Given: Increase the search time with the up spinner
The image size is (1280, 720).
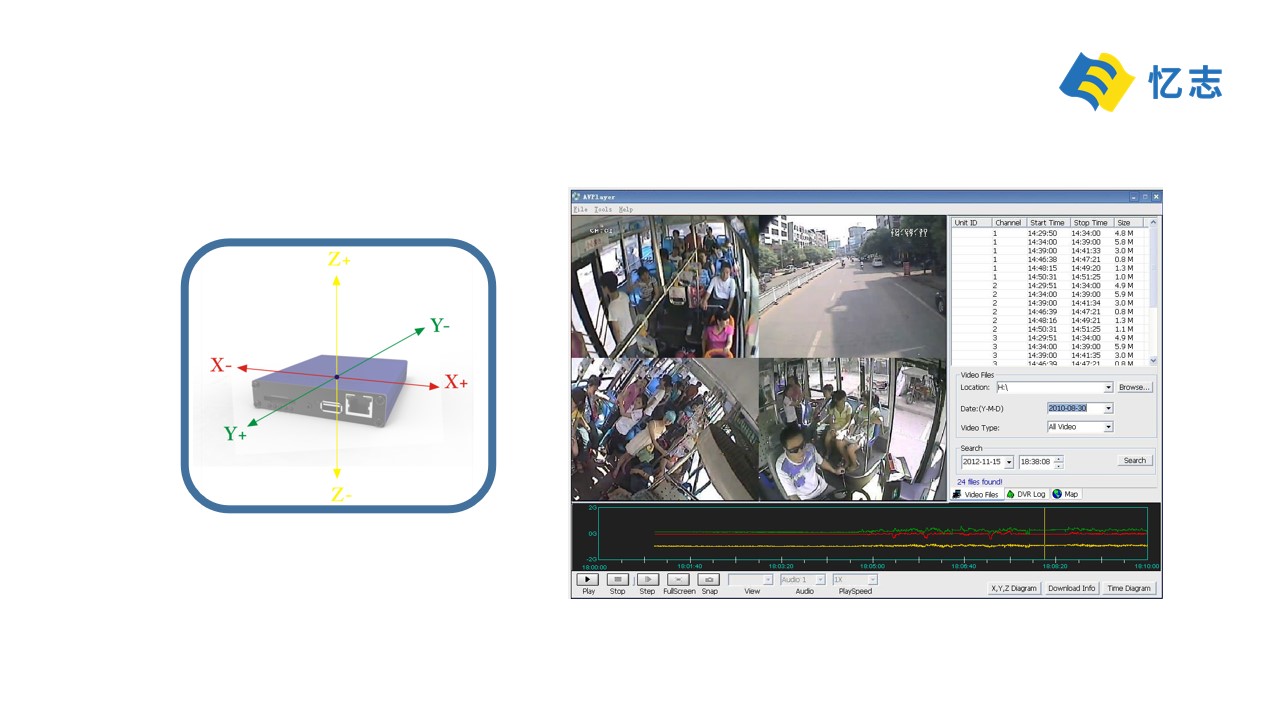Looking at the screenshot, I should (x=1059, y=458).
